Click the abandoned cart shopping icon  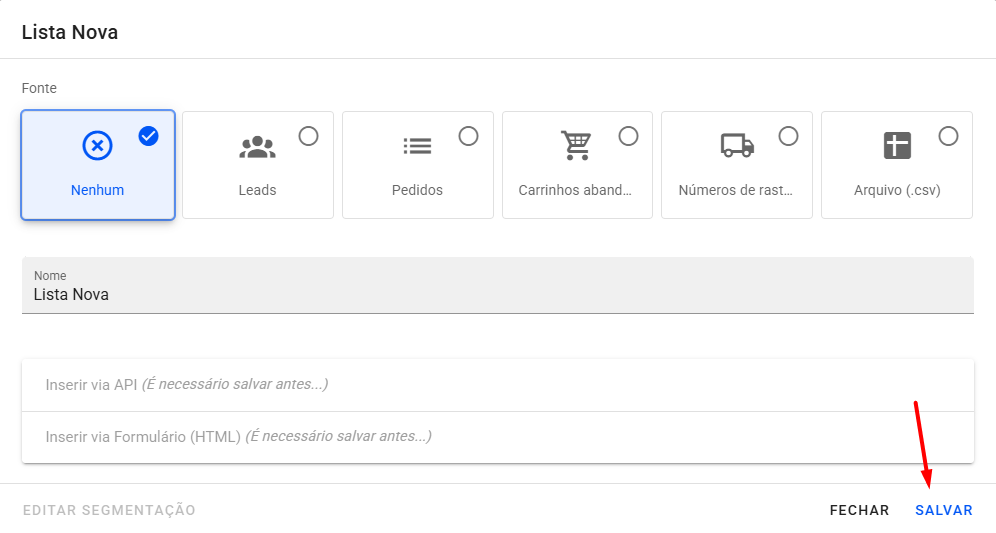(x=576, y=146)
